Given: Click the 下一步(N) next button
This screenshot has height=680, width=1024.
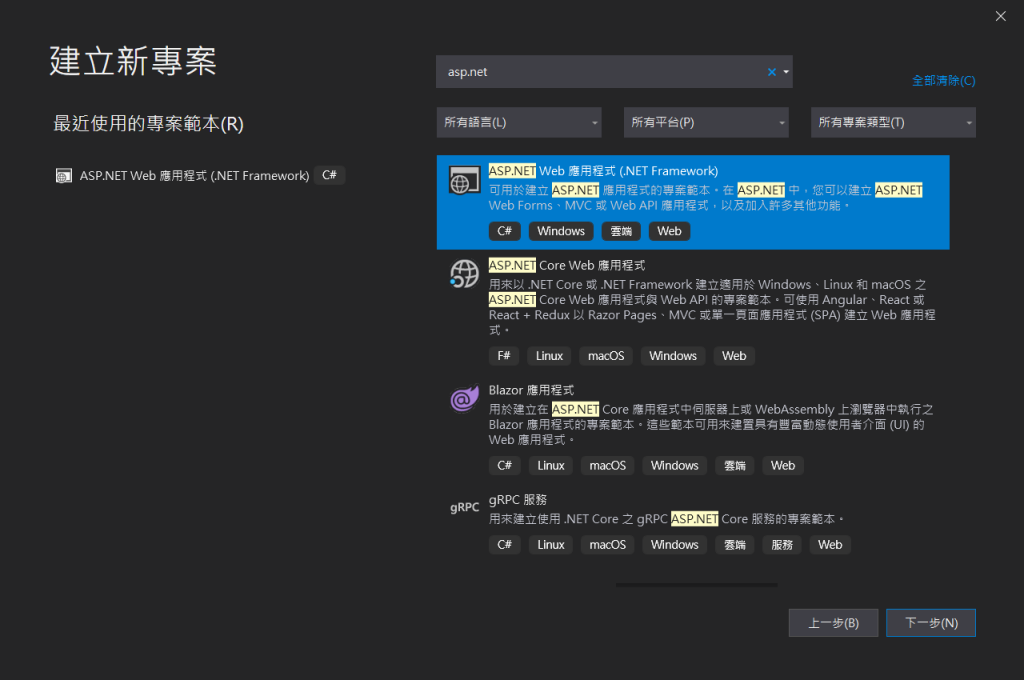Looking at the screenshot, I should pos(931,623).
